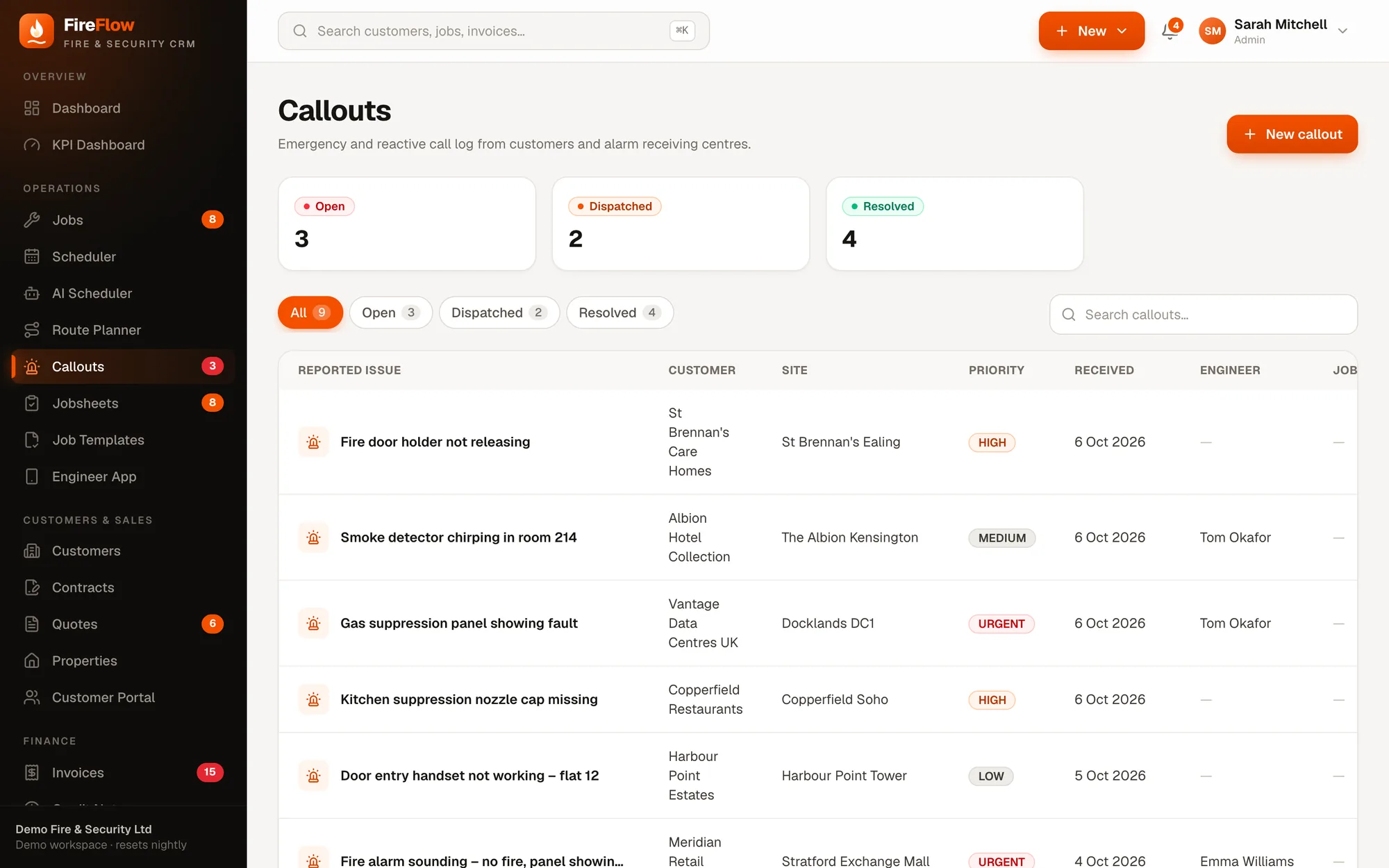Screen dimensions: 1389x868
Task: Click the New callout button
Action: tap(1292, 134)
